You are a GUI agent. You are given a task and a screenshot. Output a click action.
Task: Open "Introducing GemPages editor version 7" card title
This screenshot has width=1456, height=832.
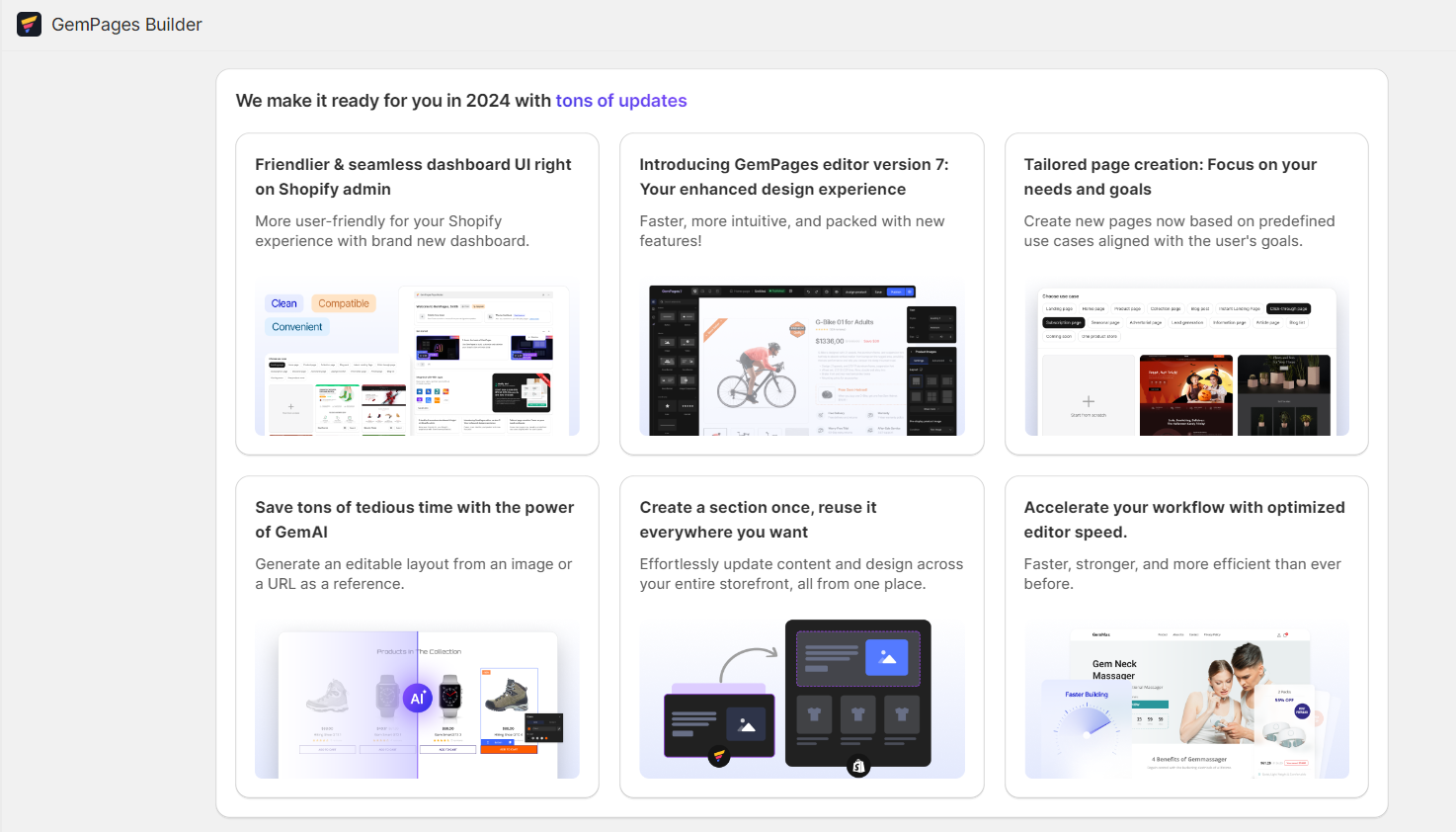click(x=794, y=177)
